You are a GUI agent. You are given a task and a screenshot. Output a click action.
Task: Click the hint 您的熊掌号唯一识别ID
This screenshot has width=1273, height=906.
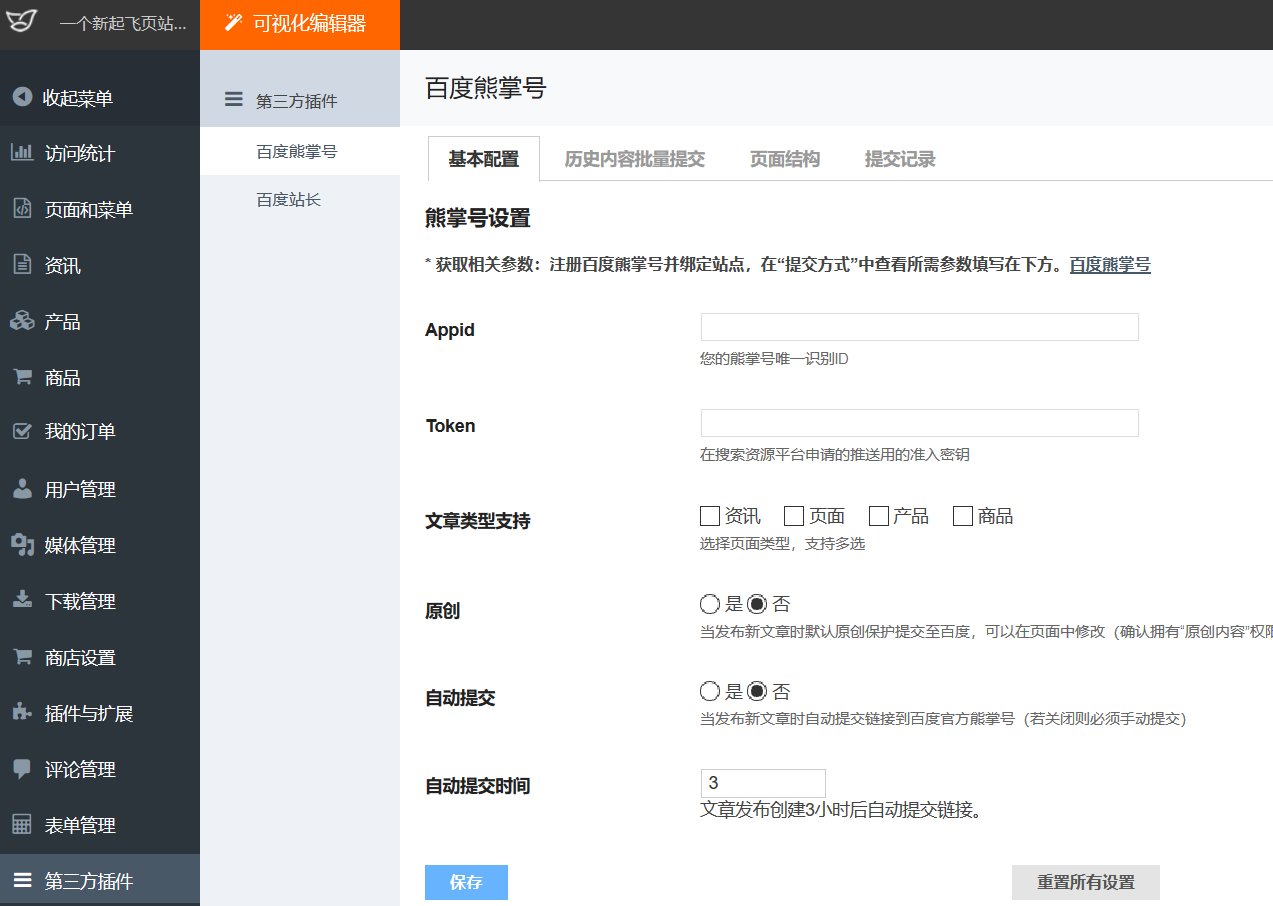pyautogui.click(x=775, y=358)
